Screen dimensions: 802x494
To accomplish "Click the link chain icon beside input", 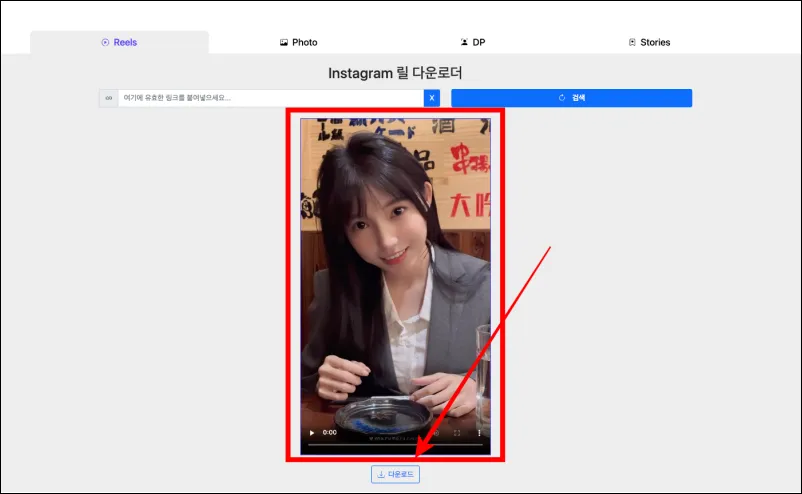I will [108, 98].
